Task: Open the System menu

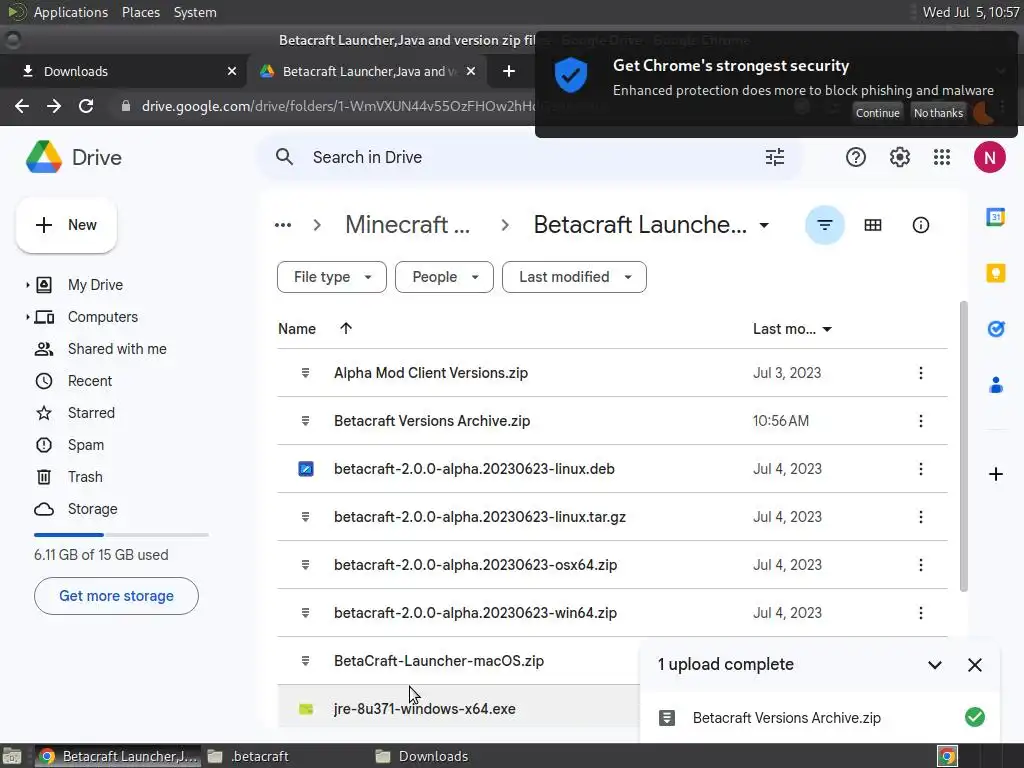Action: [x=195, y=12]
